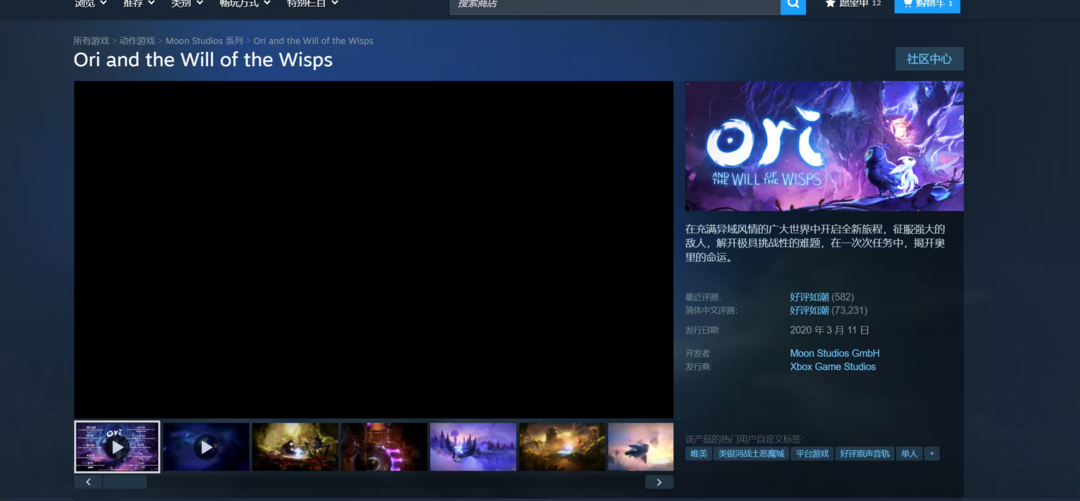This screenshot has height=501, width=1080.
Task: Click the store search magnifier button
Action: (793, 4)
